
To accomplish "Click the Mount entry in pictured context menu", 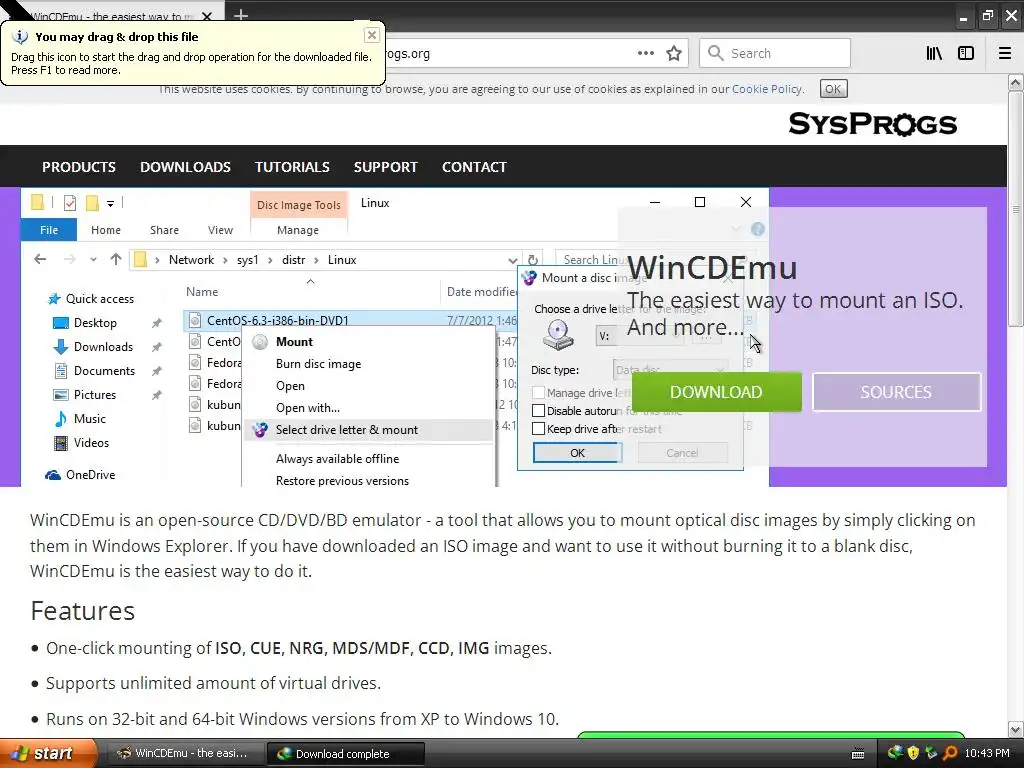I will tap(294, 342).
